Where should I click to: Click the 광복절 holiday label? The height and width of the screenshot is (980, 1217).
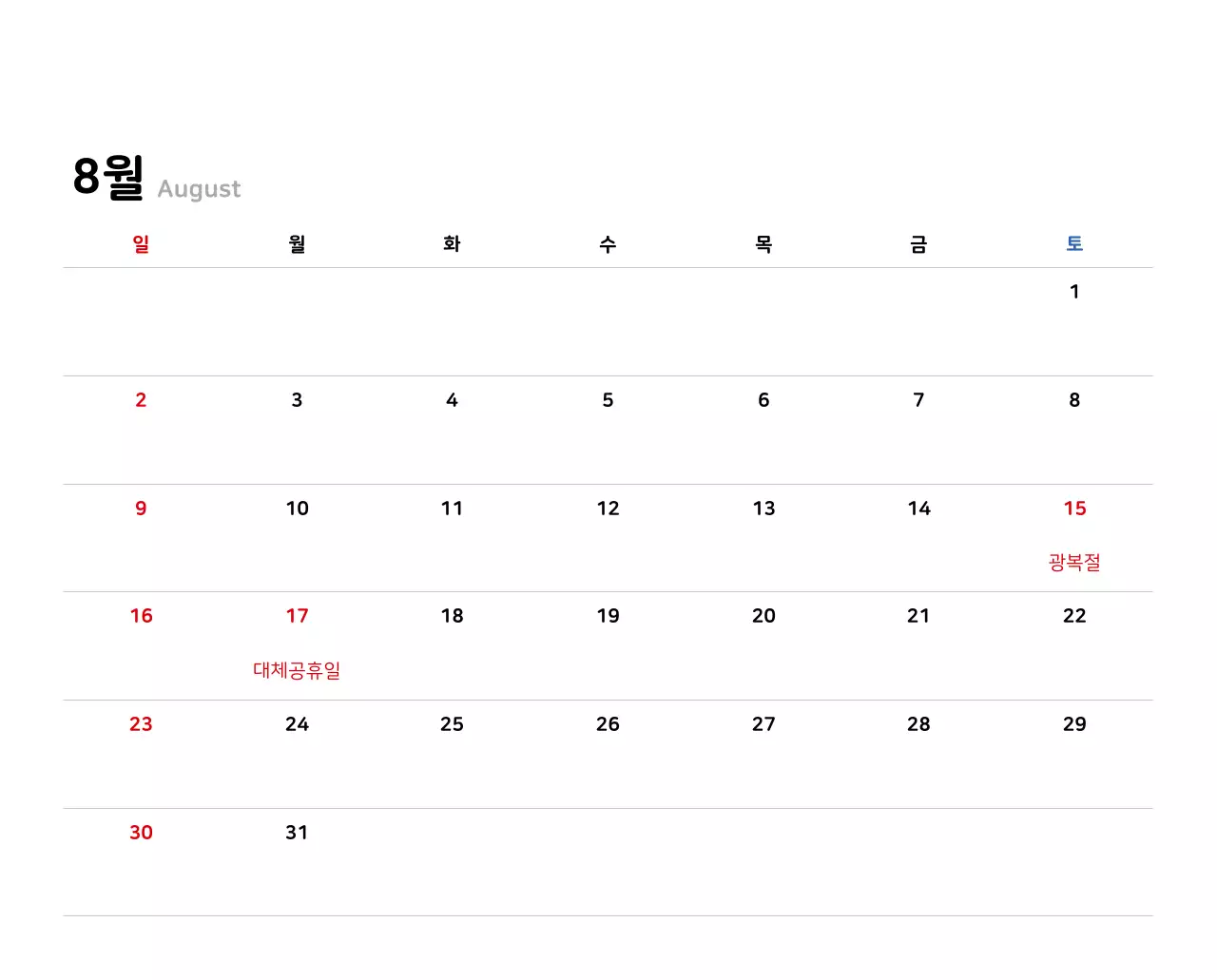(x=1074, y=563)
